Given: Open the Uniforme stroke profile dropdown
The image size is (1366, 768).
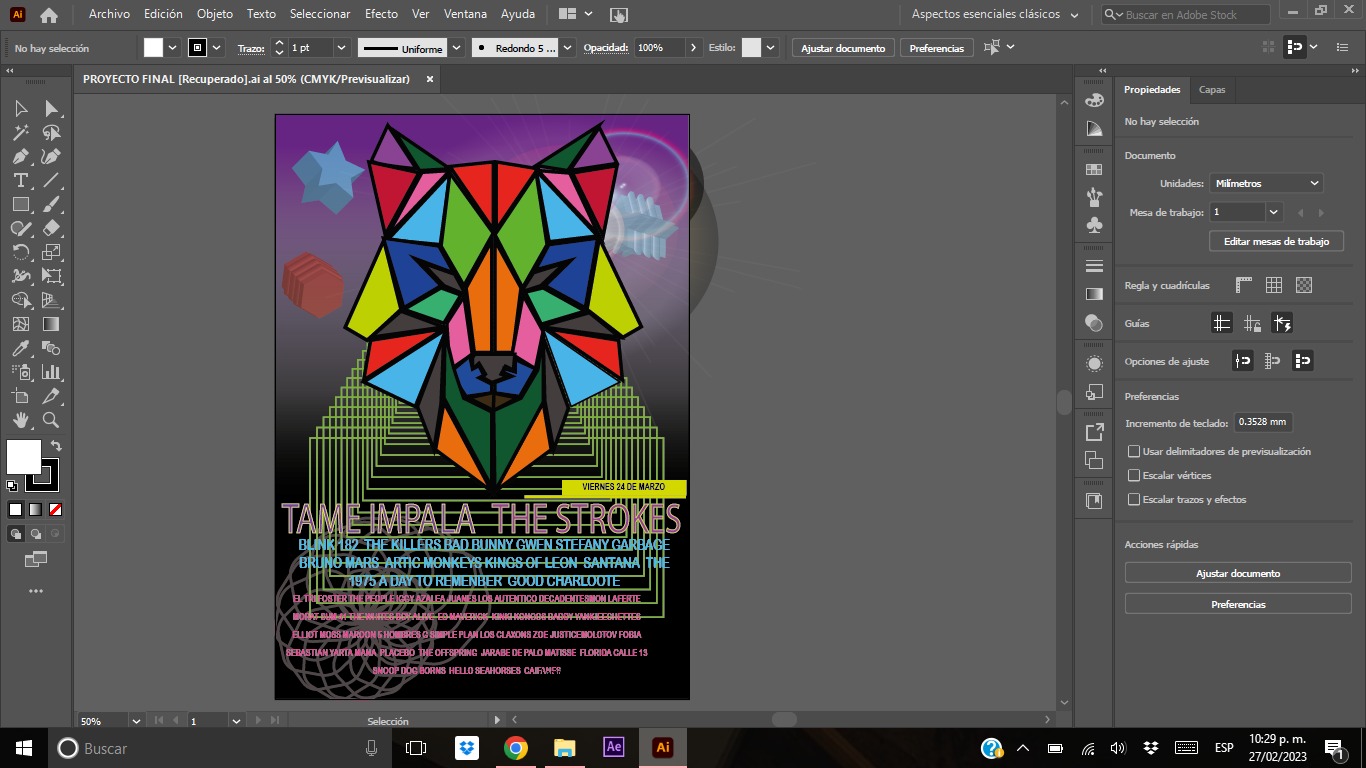Looking at the screenshot, I should [456, 48].
